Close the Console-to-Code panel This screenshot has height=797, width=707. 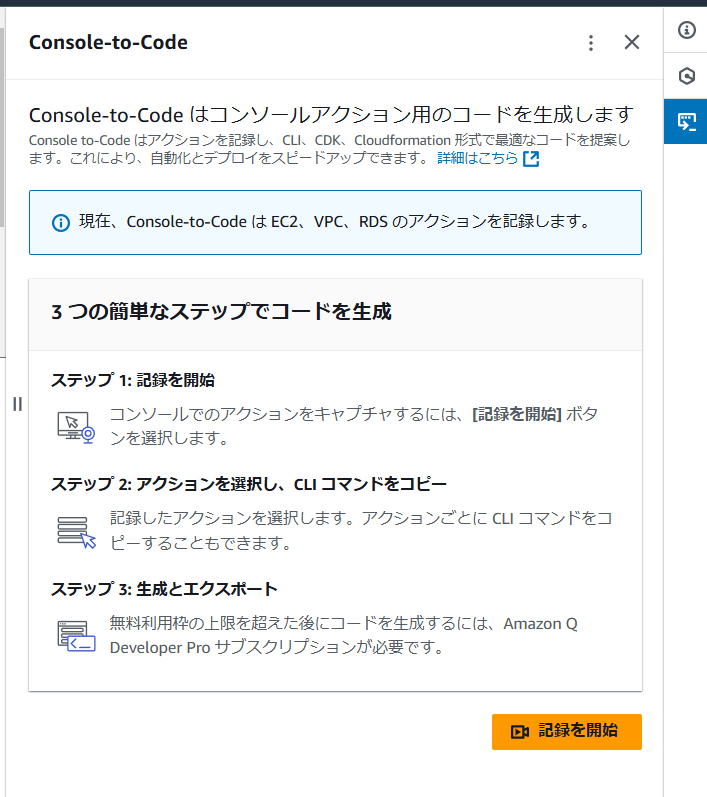[632, 42]
